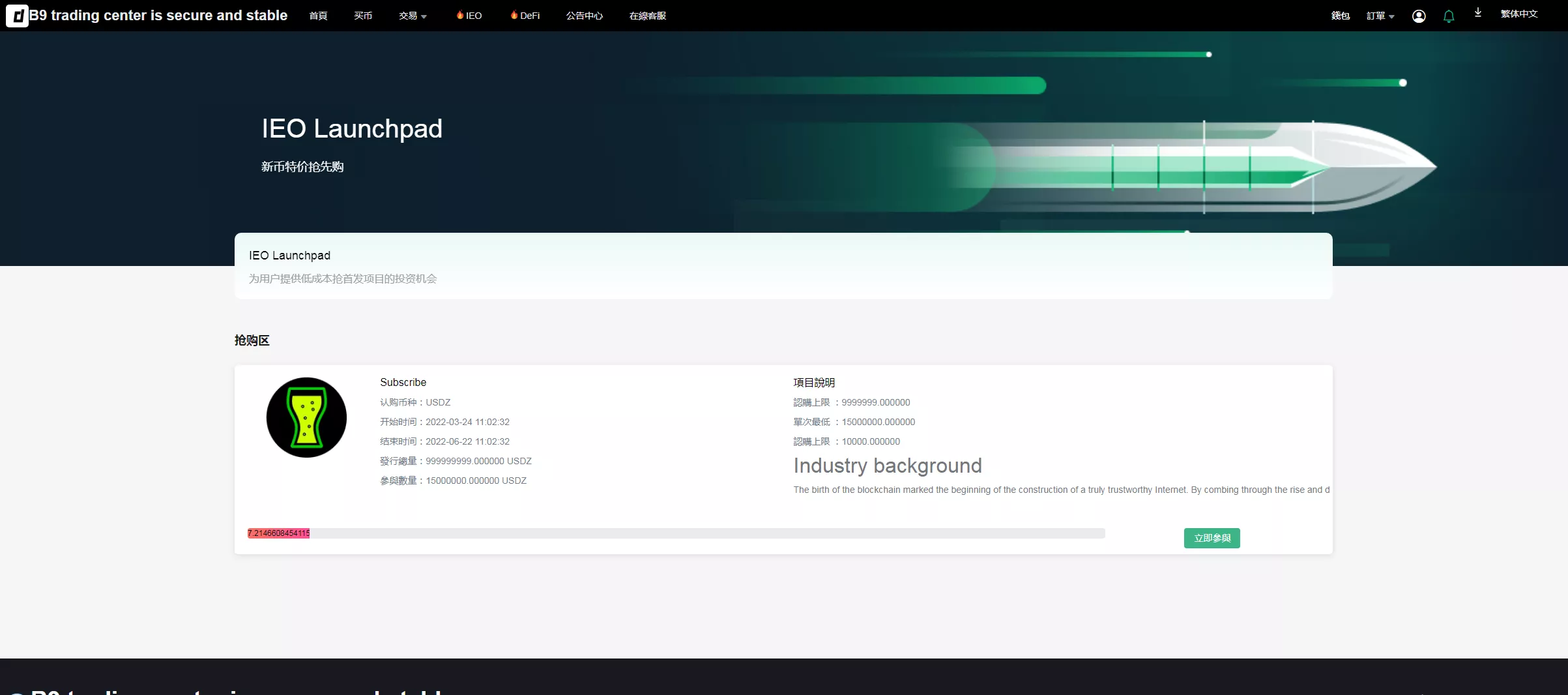
Task: Open the 錢包 wallet link
Action: pos(1340,16)
